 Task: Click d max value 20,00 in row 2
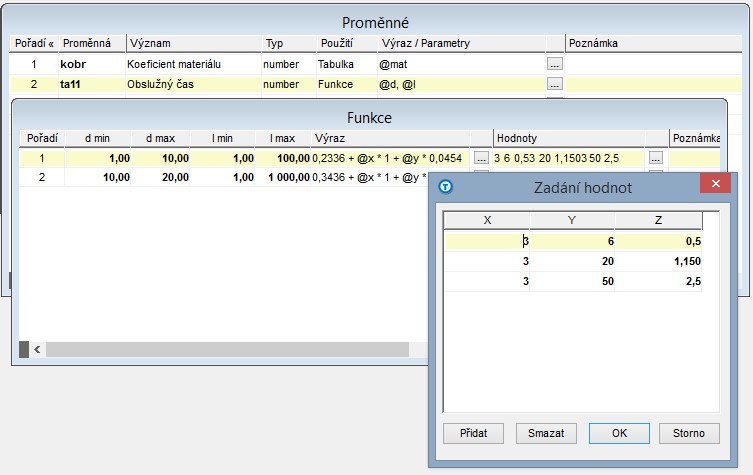click(x=160, y=177)
